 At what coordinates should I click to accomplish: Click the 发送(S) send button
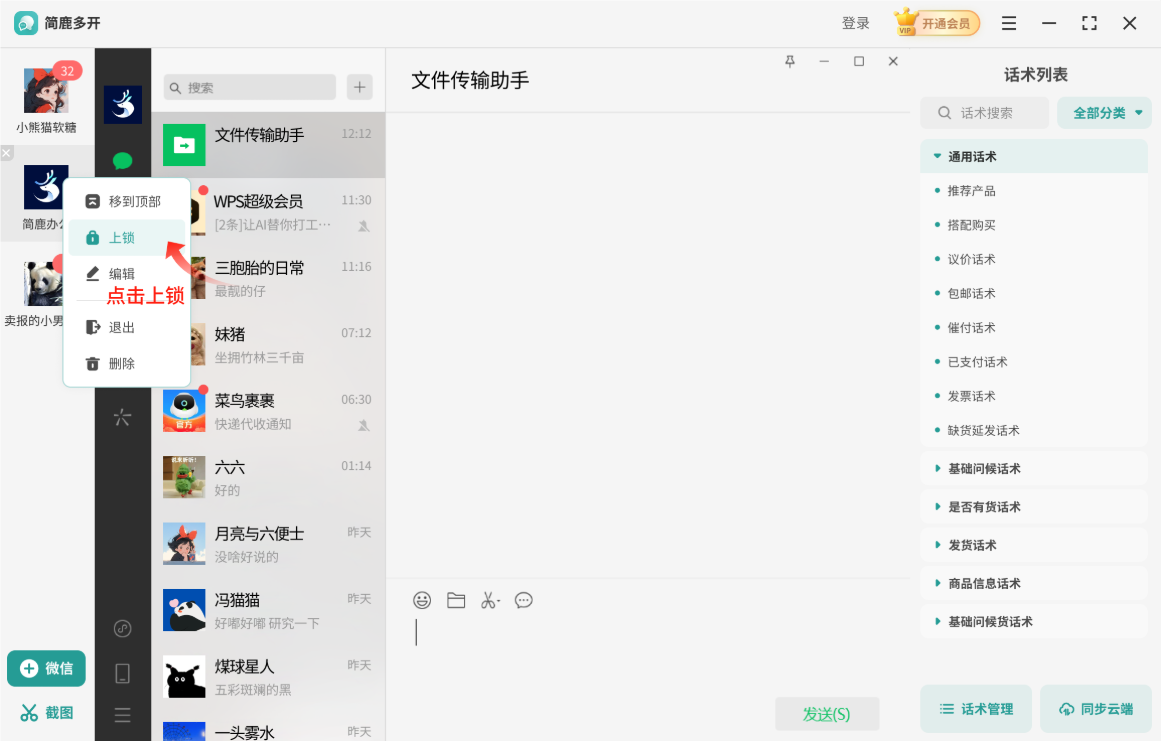click(x=827, y=714)
